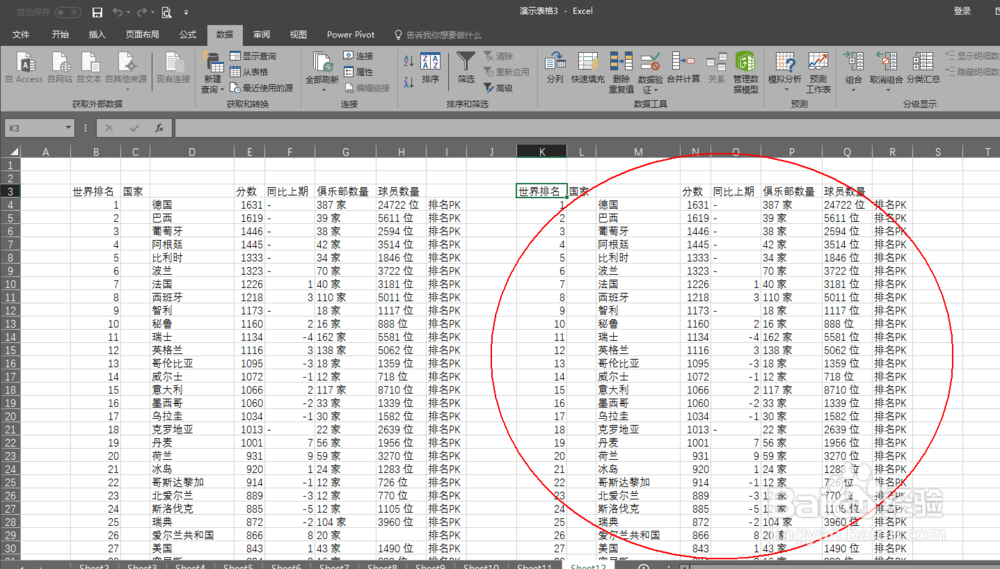This screenshot has width=1000, height=569.
Task: Switch to the Sheet10 tab
Action: tap(481, 566)
